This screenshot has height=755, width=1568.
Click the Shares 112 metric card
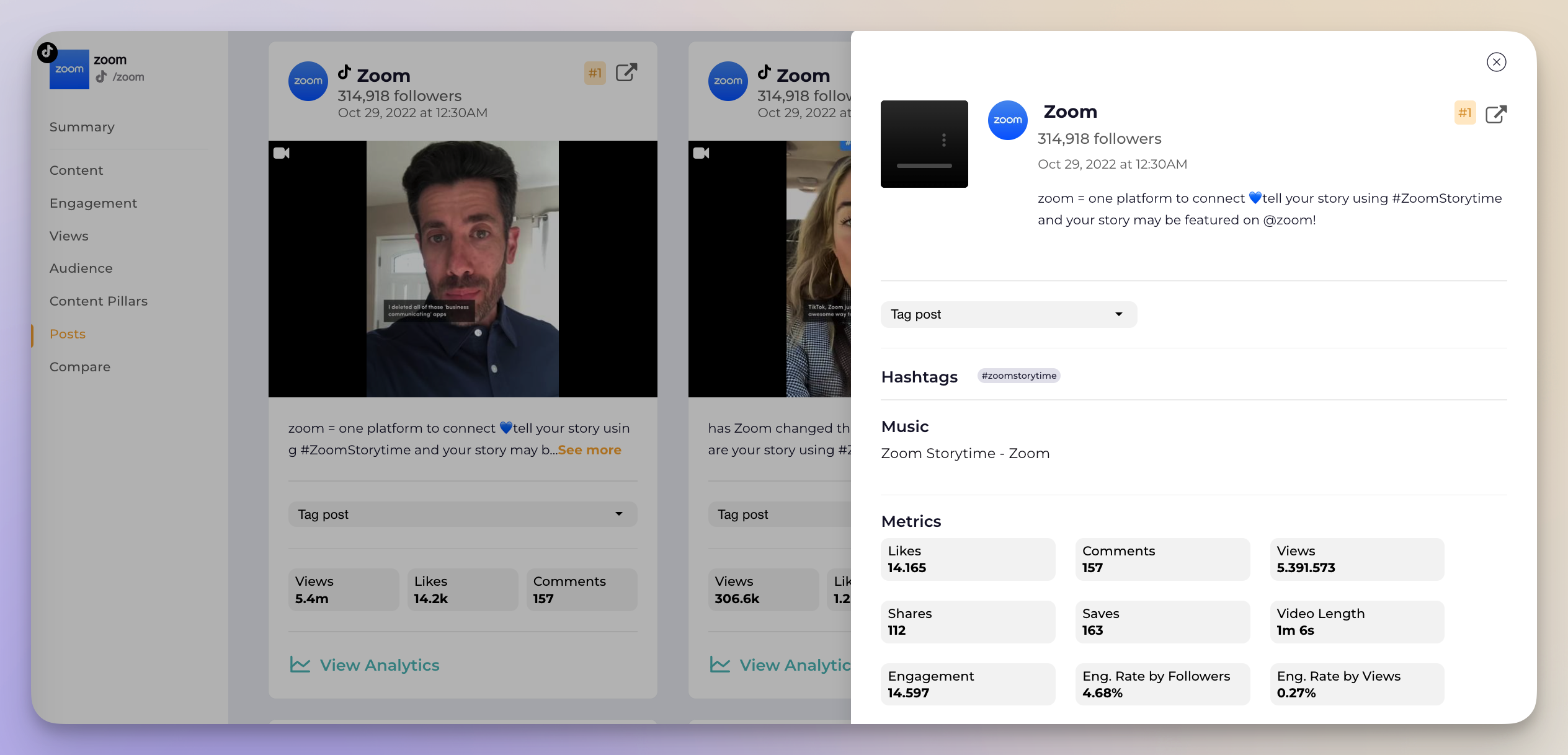tap(968, 622)
